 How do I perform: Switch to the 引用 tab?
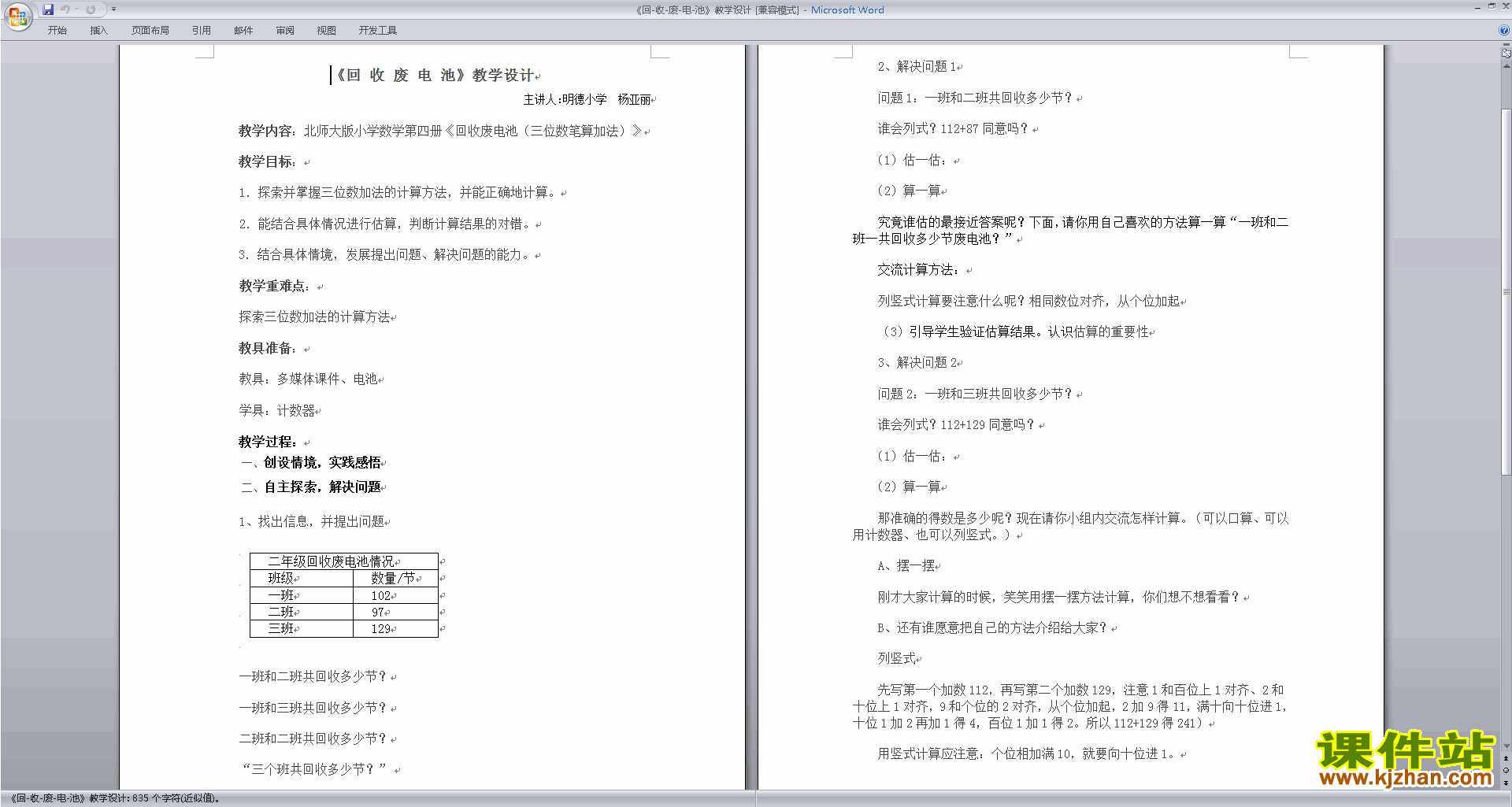tap(202, 31)
